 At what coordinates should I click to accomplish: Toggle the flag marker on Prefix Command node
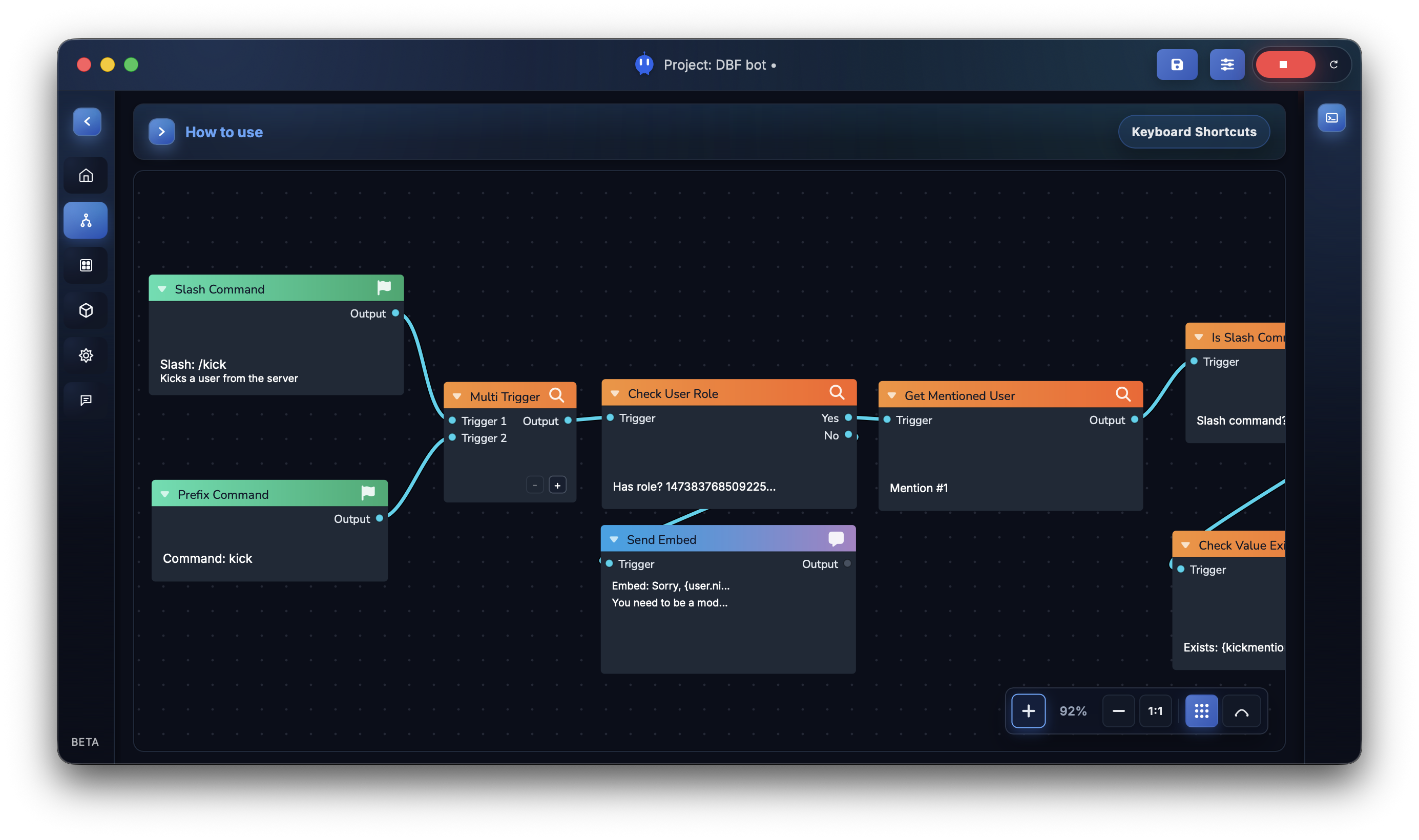tap(368, 493)
